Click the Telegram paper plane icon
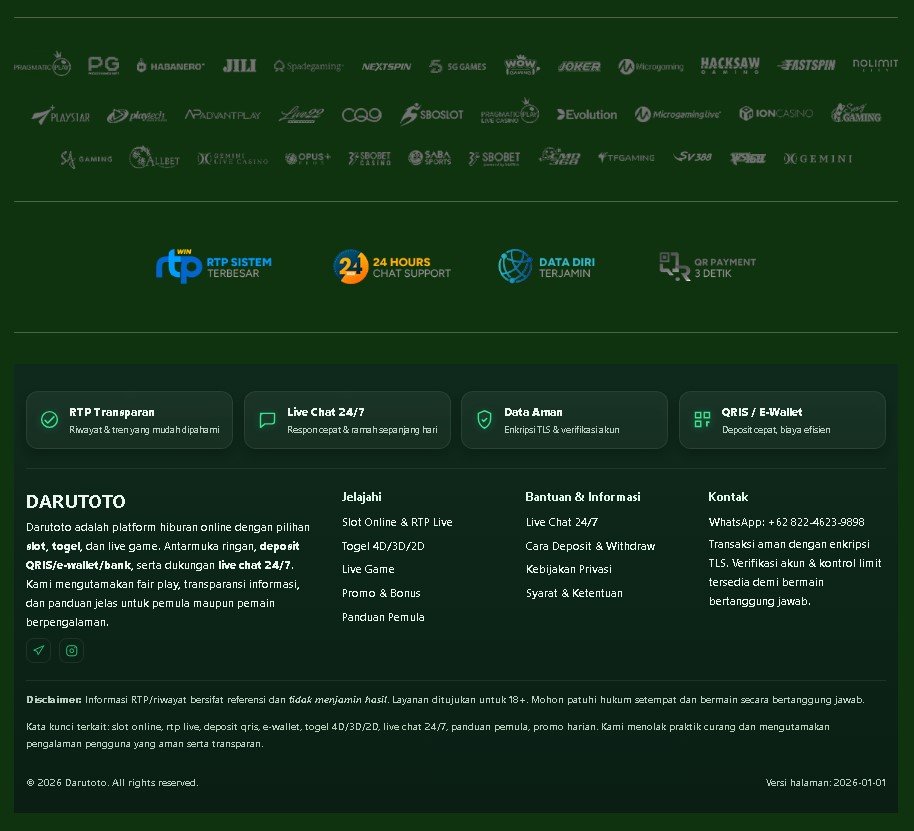Viewport: 914px width, 831px height. click(38, 651)
